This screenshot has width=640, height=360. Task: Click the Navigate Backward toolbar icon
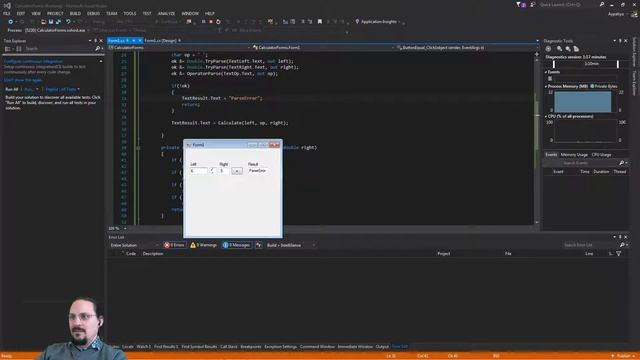pyautogui.click(x=11, y=22)
